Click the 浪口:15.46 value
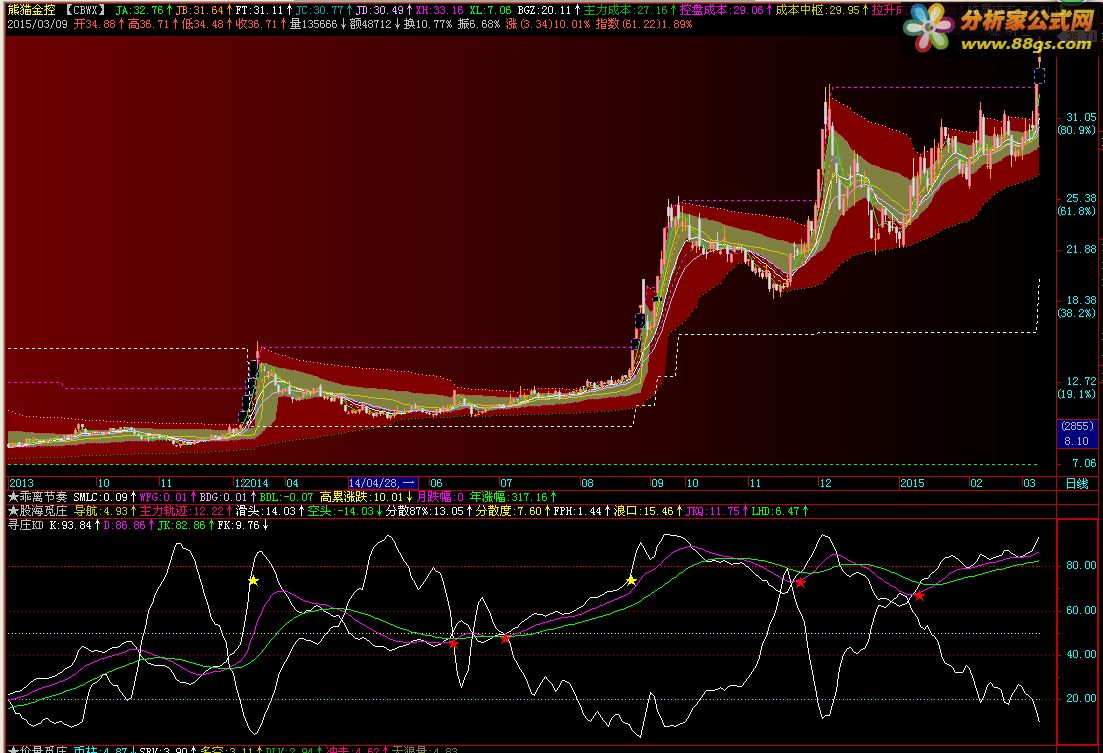Viewport: 1103px width, 753px height. coord(643,511)
